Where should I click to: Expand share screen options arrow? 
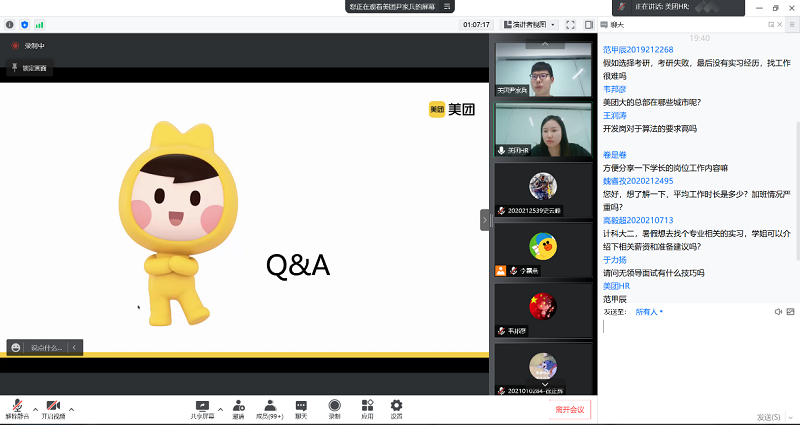tap(220, 409)
